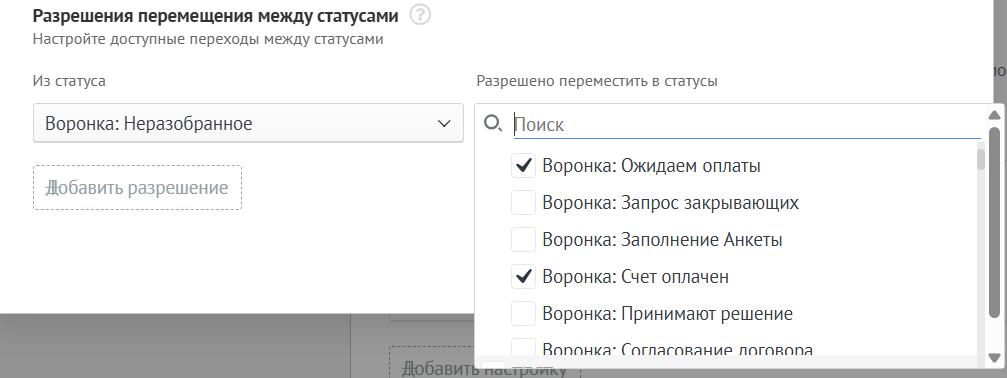Check Воронка: Запрос закрывающих checkbox
The height and width of the screenshot is (378, 1007).
point(523,203)
